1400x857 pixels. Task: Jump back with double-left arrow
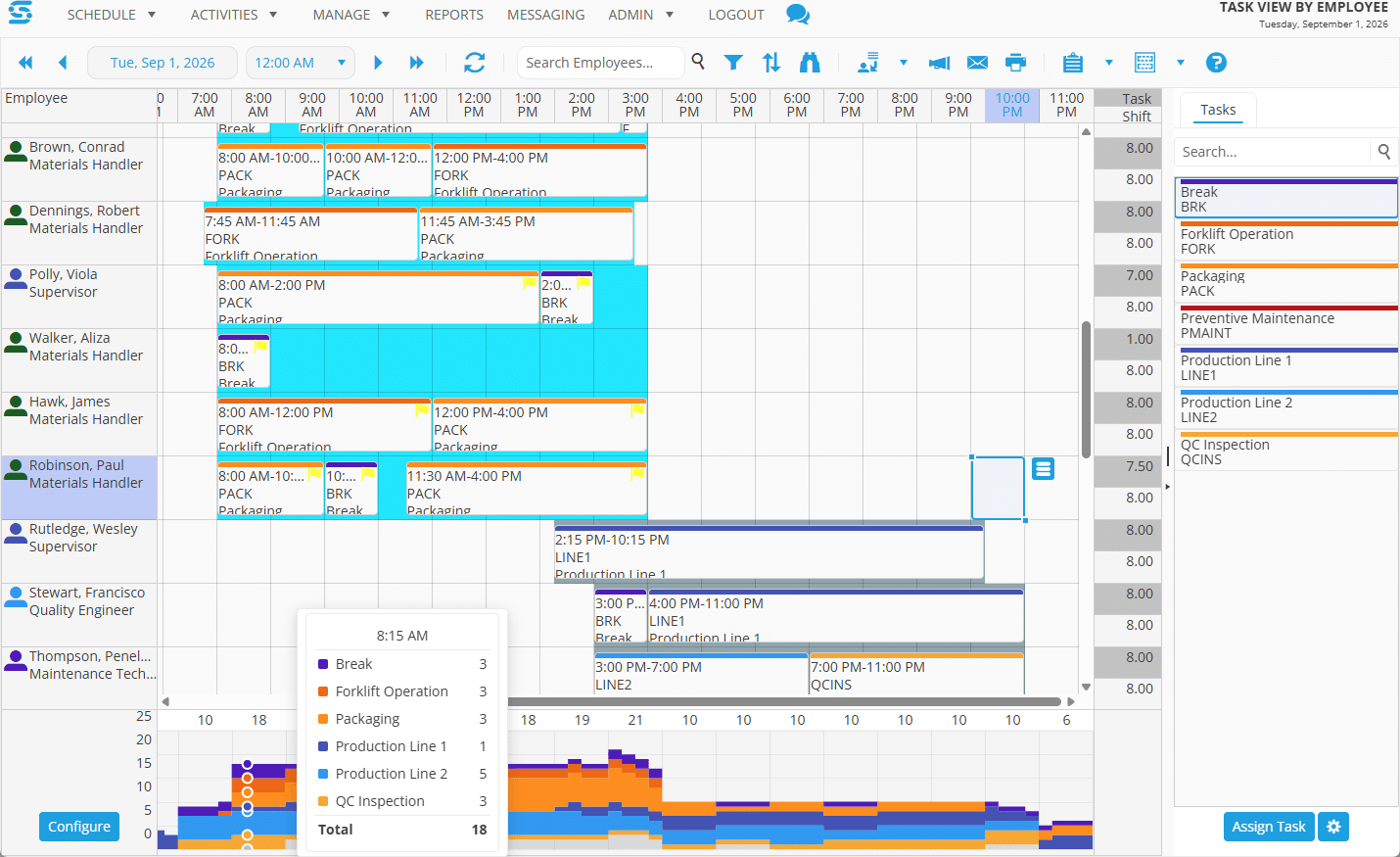(25, 63)
